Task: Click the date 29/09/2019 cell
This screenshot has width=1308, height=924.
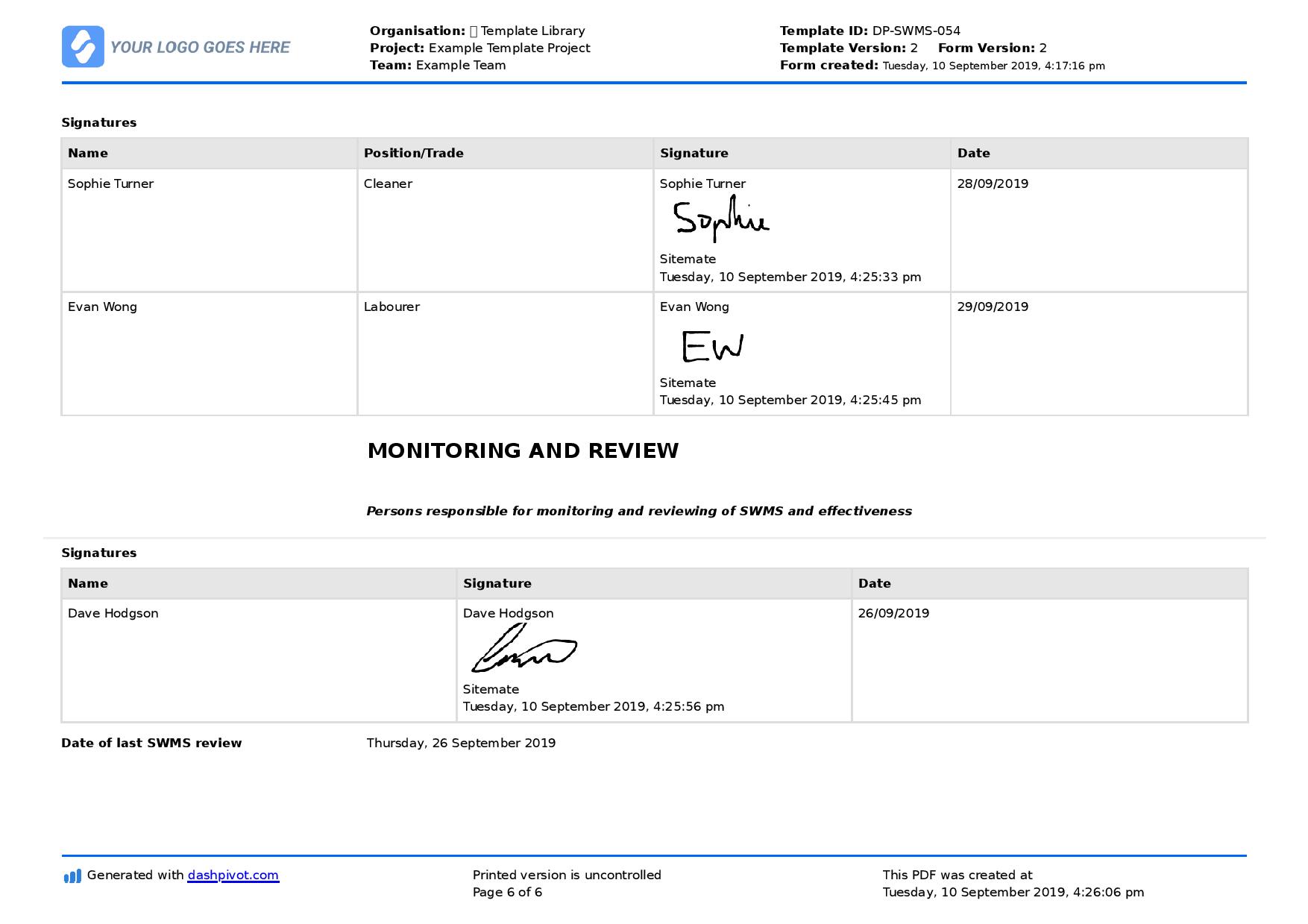Action: pyautogui.click(x=1098, y=353)
